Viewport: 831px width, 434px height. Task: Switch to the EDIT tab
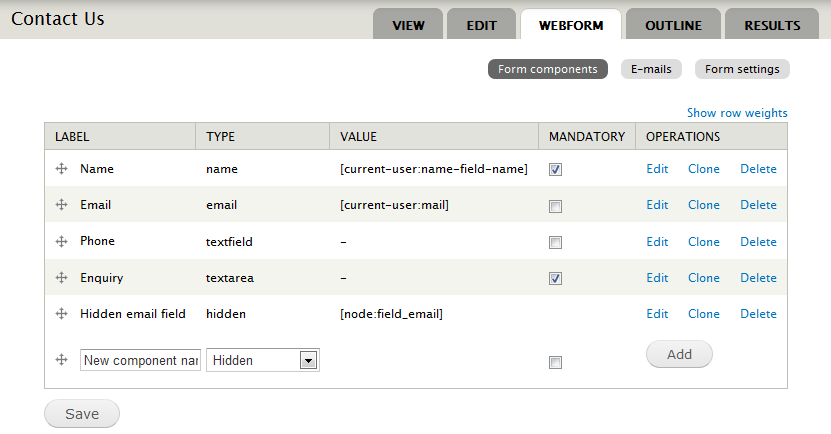(481, 24)
